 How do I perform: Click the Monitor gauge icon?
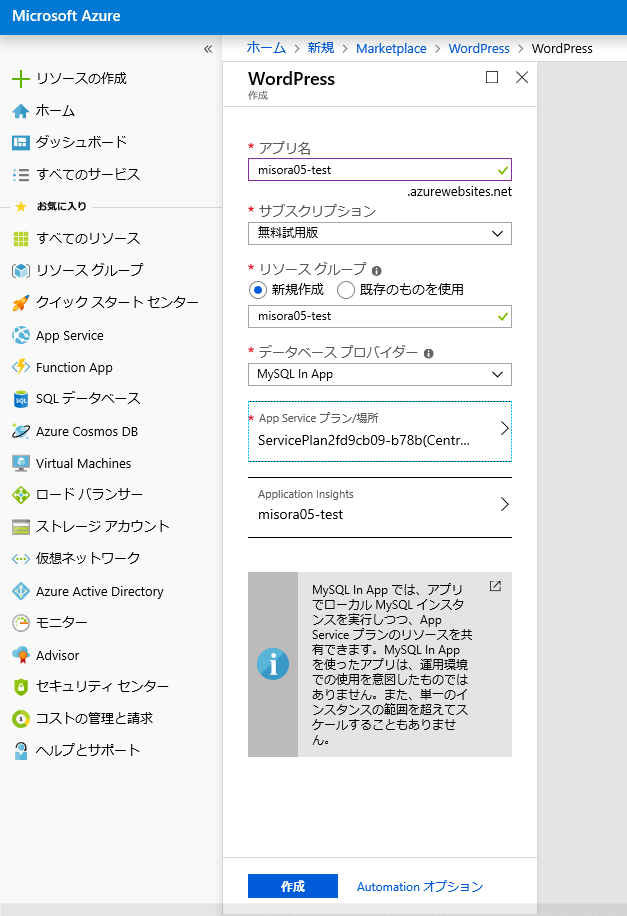coord(20,623)
